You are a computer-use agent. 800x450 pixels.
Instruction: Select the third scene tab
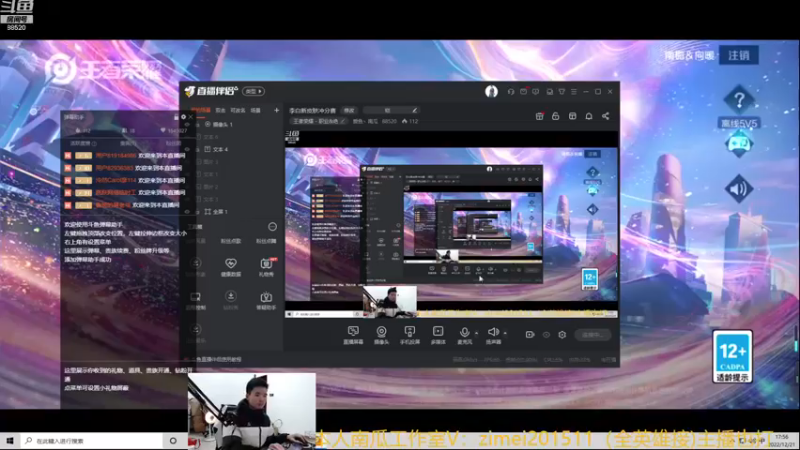coord(238,110)
